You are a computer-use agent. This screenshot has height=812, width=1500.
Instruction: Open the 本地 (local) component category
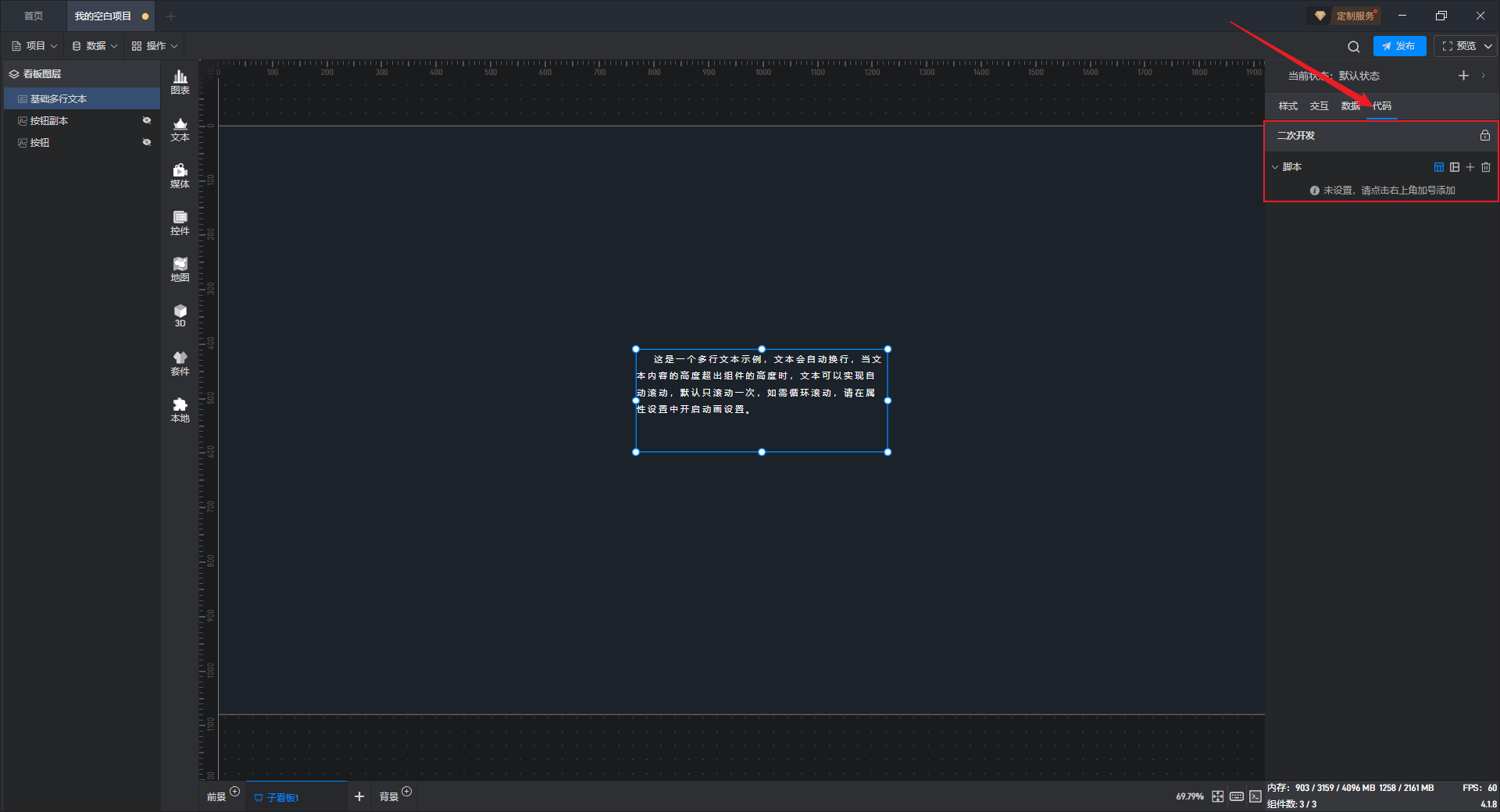pyautogui.click(x=180, y=410)
